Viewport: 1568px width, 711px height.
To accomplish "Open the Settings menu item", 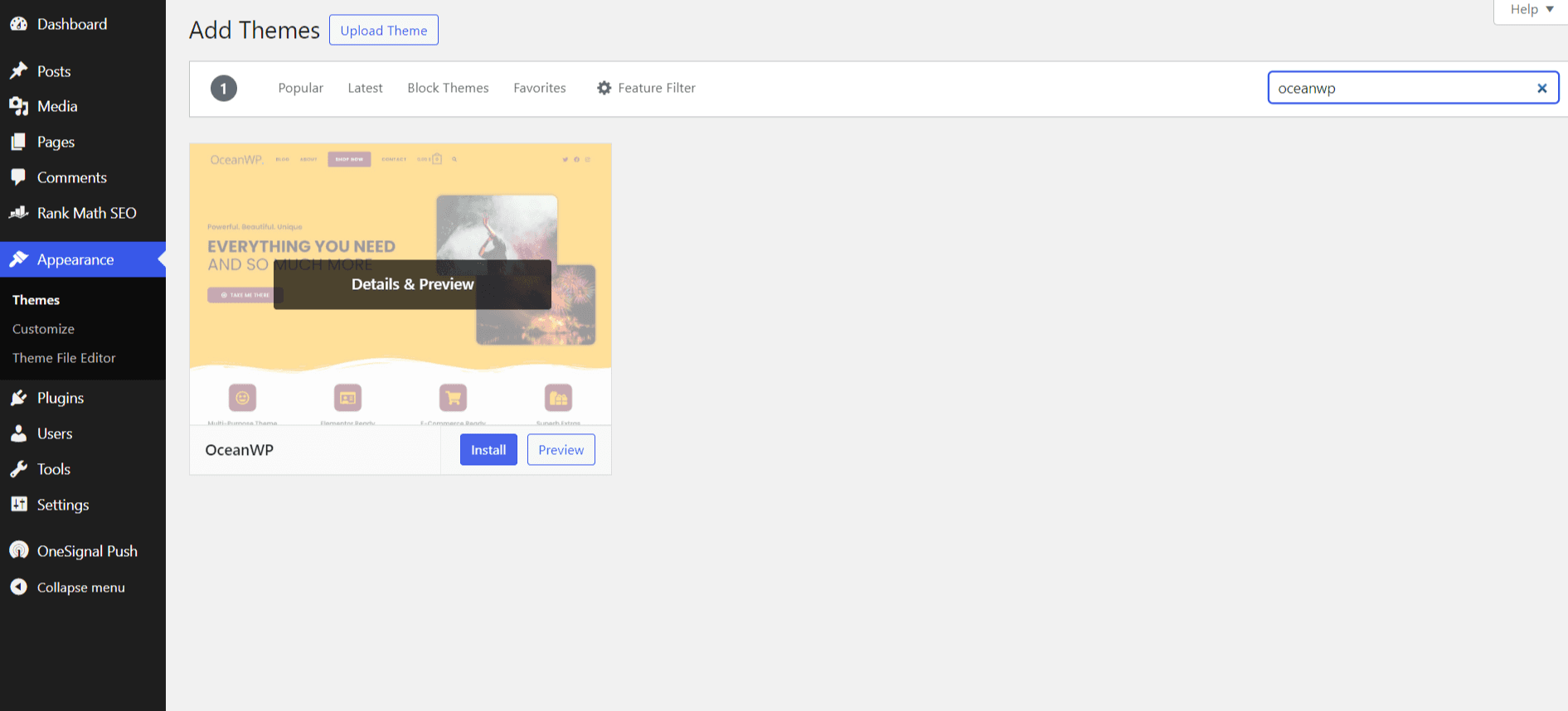I will [83, 504].
